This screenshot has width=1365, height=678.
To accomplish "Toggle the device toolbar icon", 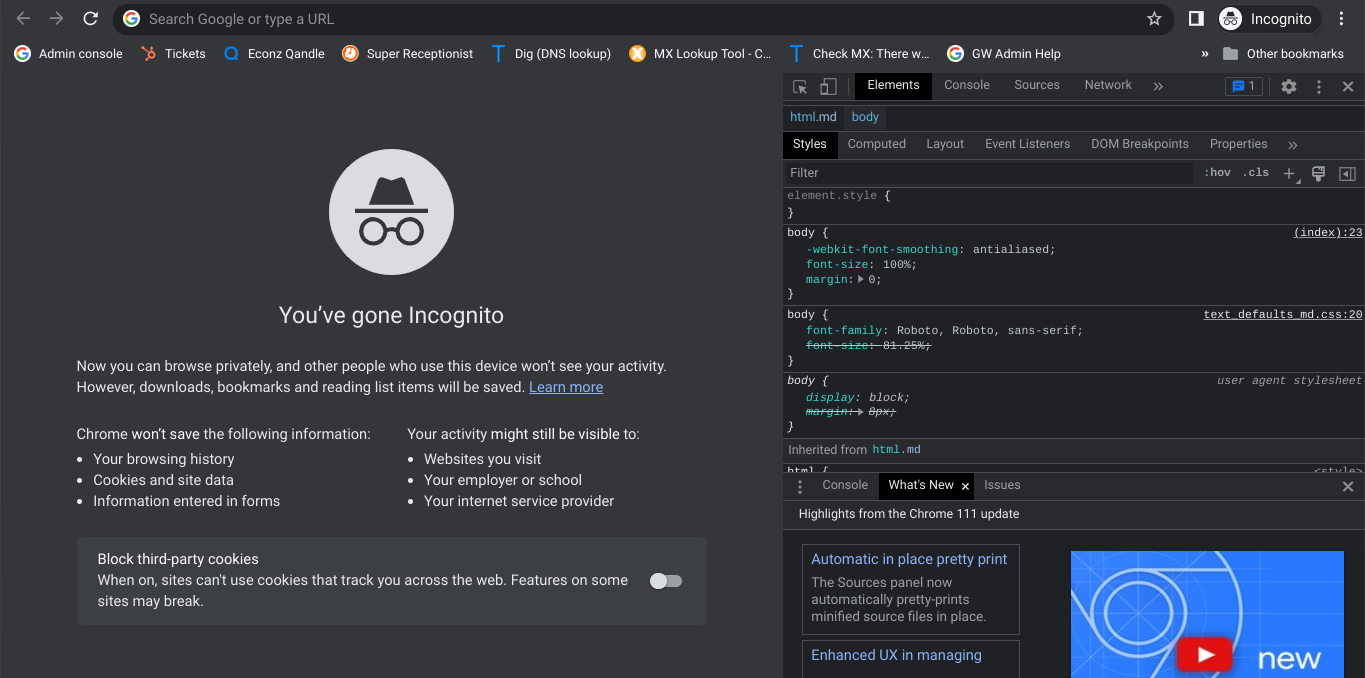I will (x=828, y=87).
